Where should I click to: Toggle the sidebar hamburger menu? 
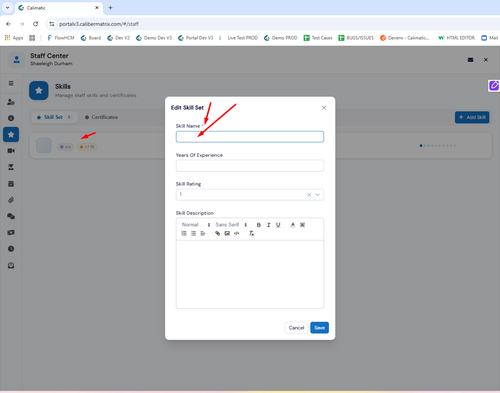click(11, 83)
